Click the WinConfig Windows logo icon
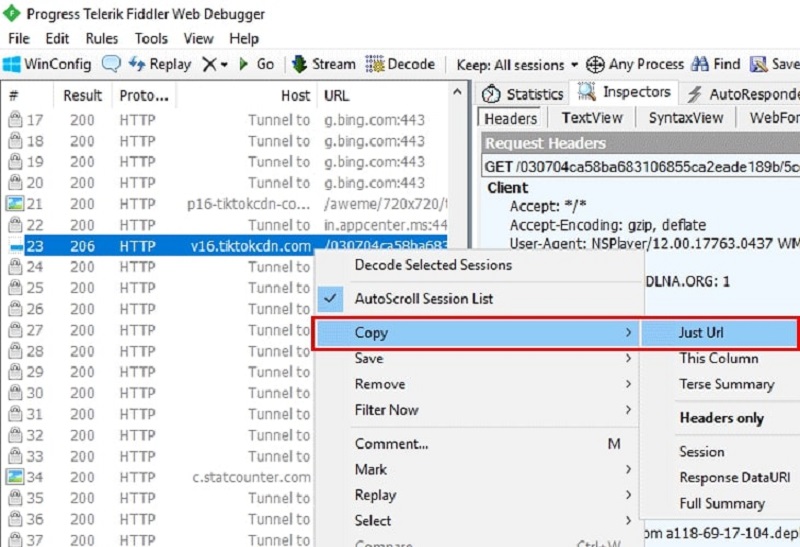 (x=12, y=64)
